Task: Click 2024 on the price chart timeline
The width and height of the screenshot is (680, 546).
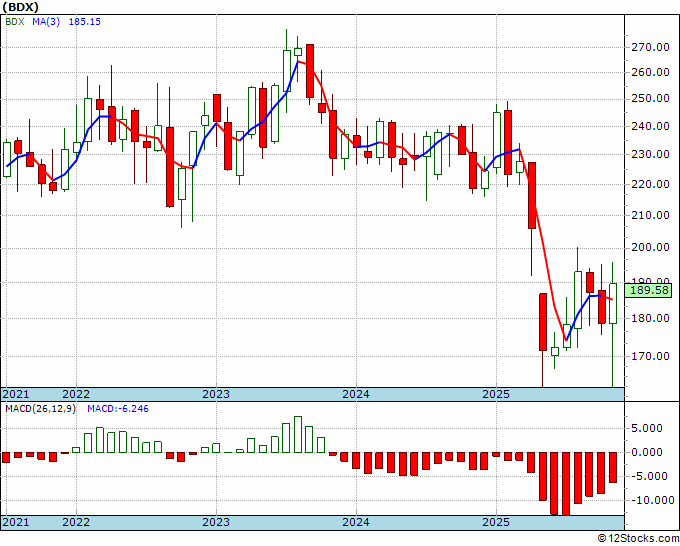Action: (x=356, y=394)
